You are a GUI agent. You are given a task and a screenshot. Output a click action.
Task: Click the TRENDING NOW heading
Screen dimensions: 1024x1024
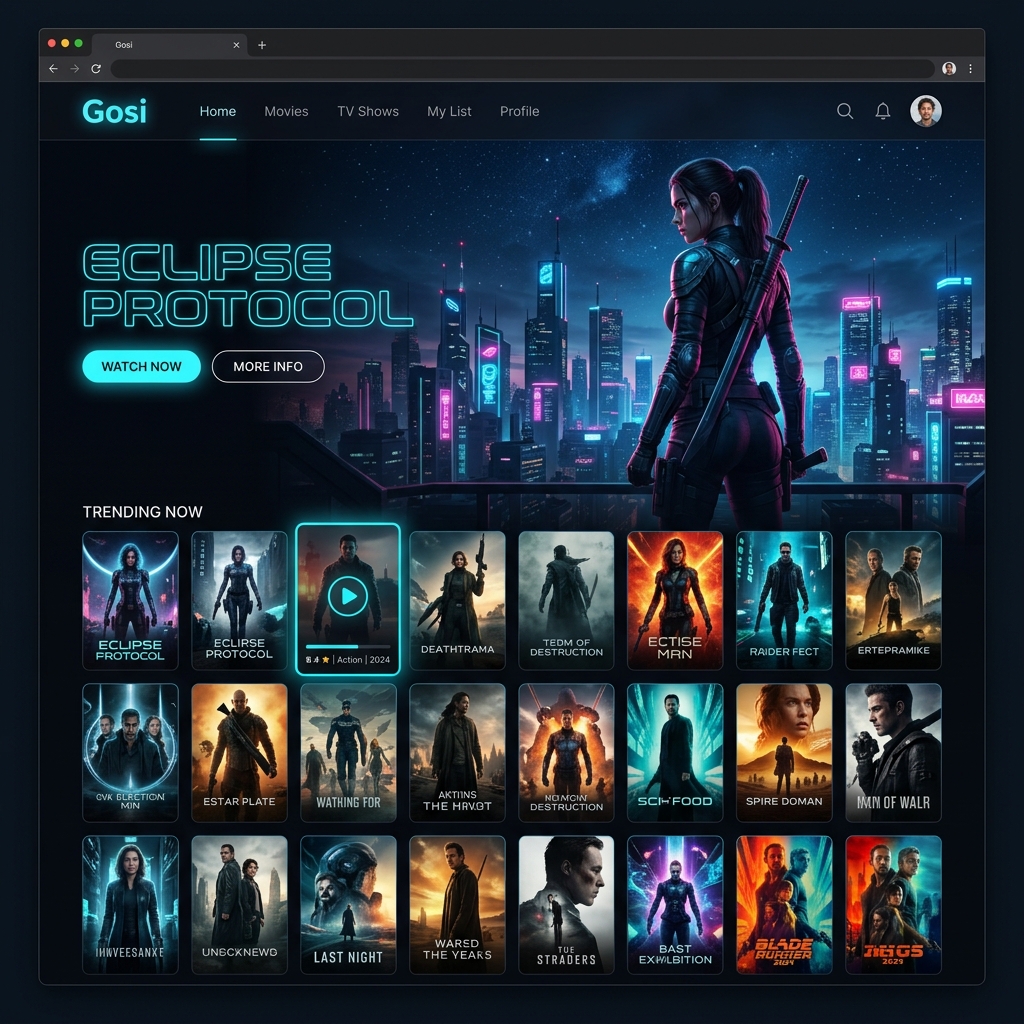pos(142,512)
